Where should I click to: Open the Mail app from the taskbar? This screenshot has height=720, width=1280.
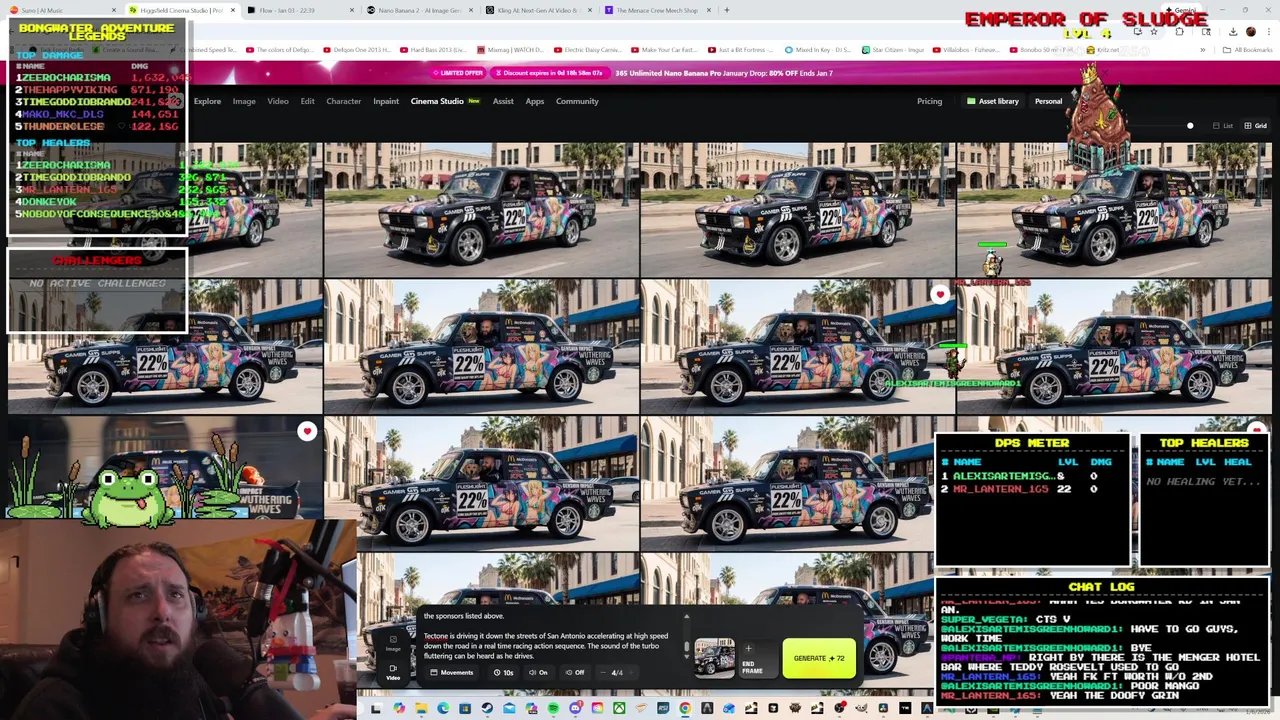coord(509,709)
